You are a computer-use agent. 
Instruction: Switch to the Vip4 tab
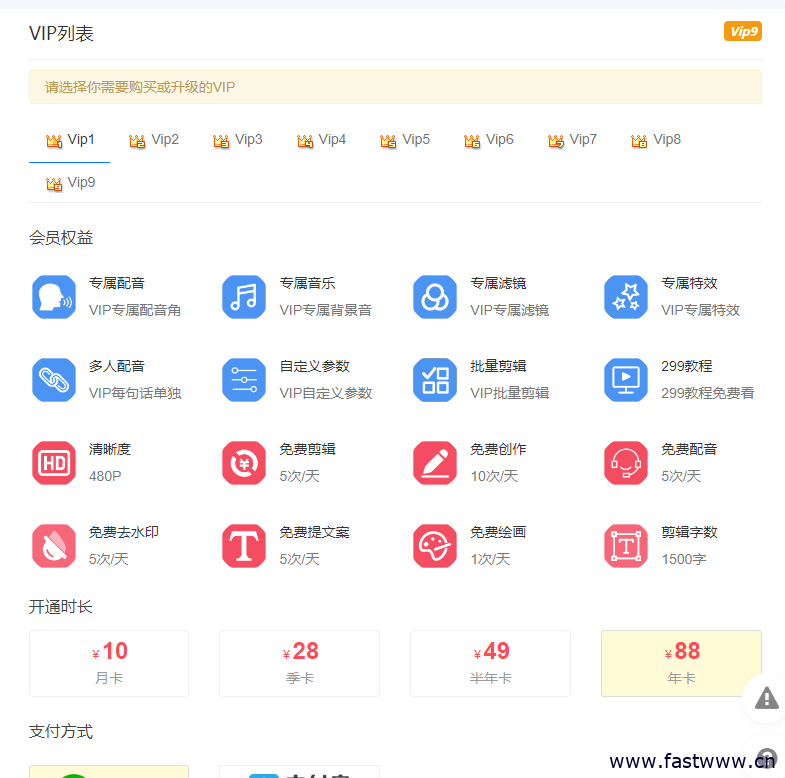pos(321,140)
